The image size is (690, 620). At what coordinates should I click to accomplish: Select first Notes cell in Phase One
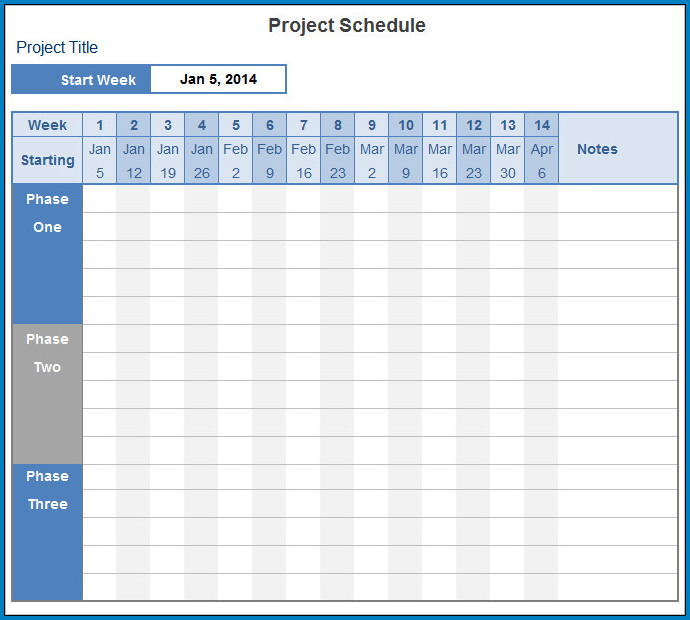coord(618,198)
